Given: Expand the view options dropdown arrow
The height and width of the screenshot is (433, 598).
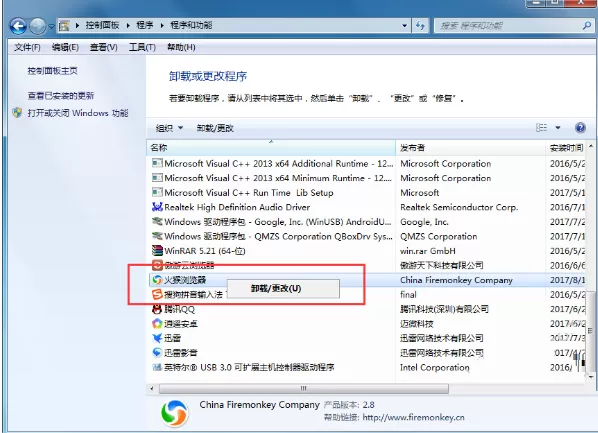Looking at the screenshot, I should [x=558, y=128].
